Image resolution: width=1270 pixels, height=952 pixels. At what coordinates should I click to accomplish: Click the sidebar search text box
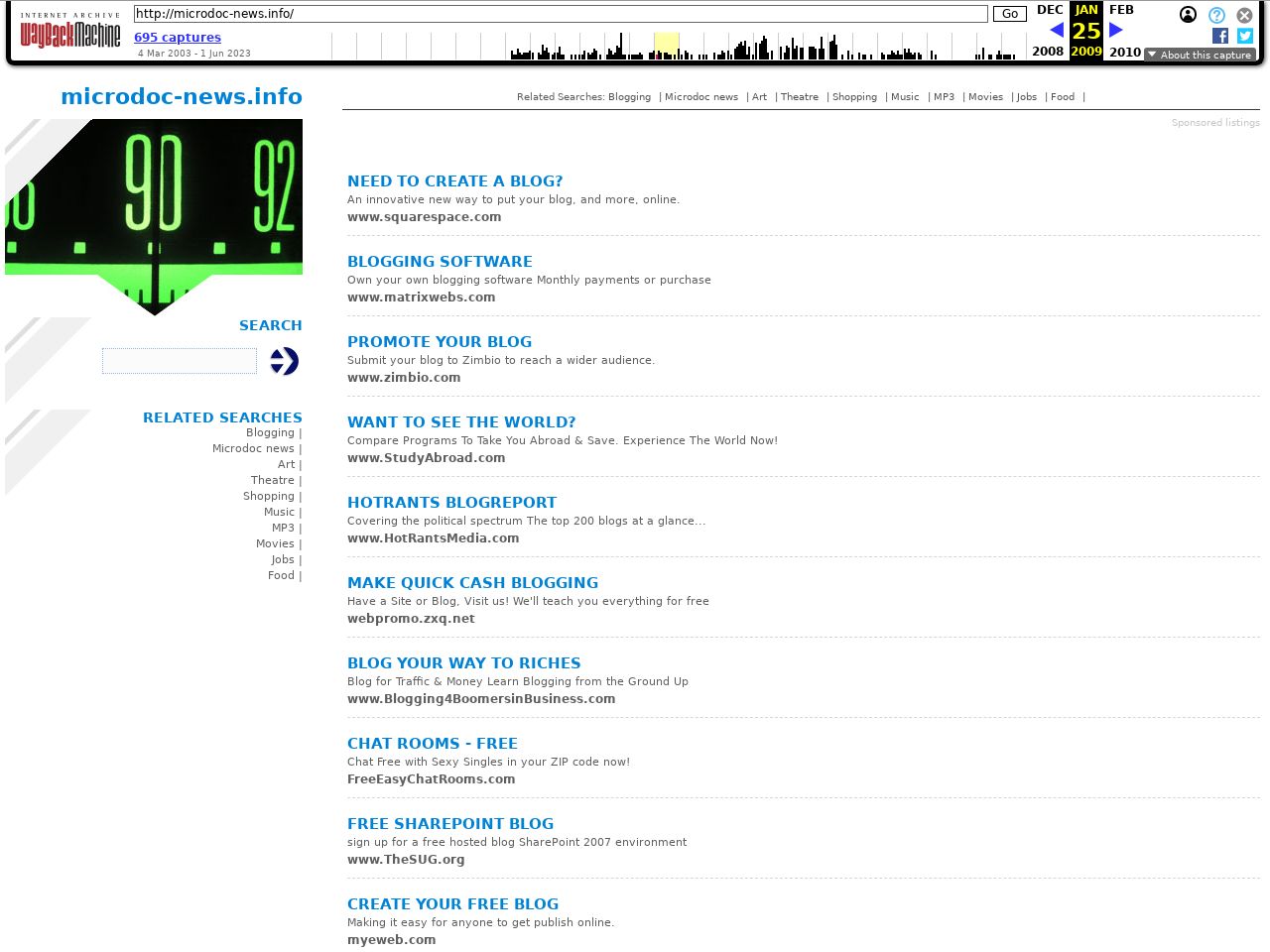click(x=180, y=361)
